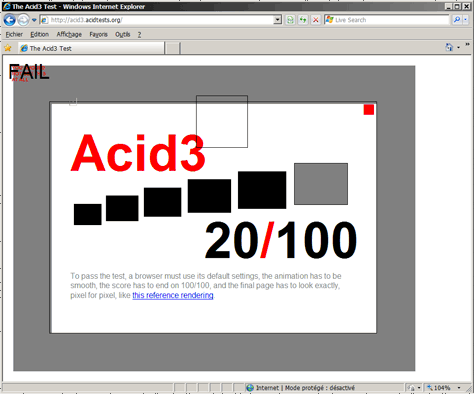Run search with the magnifier icon
474x394 pixels.
[x=457, y=20]
